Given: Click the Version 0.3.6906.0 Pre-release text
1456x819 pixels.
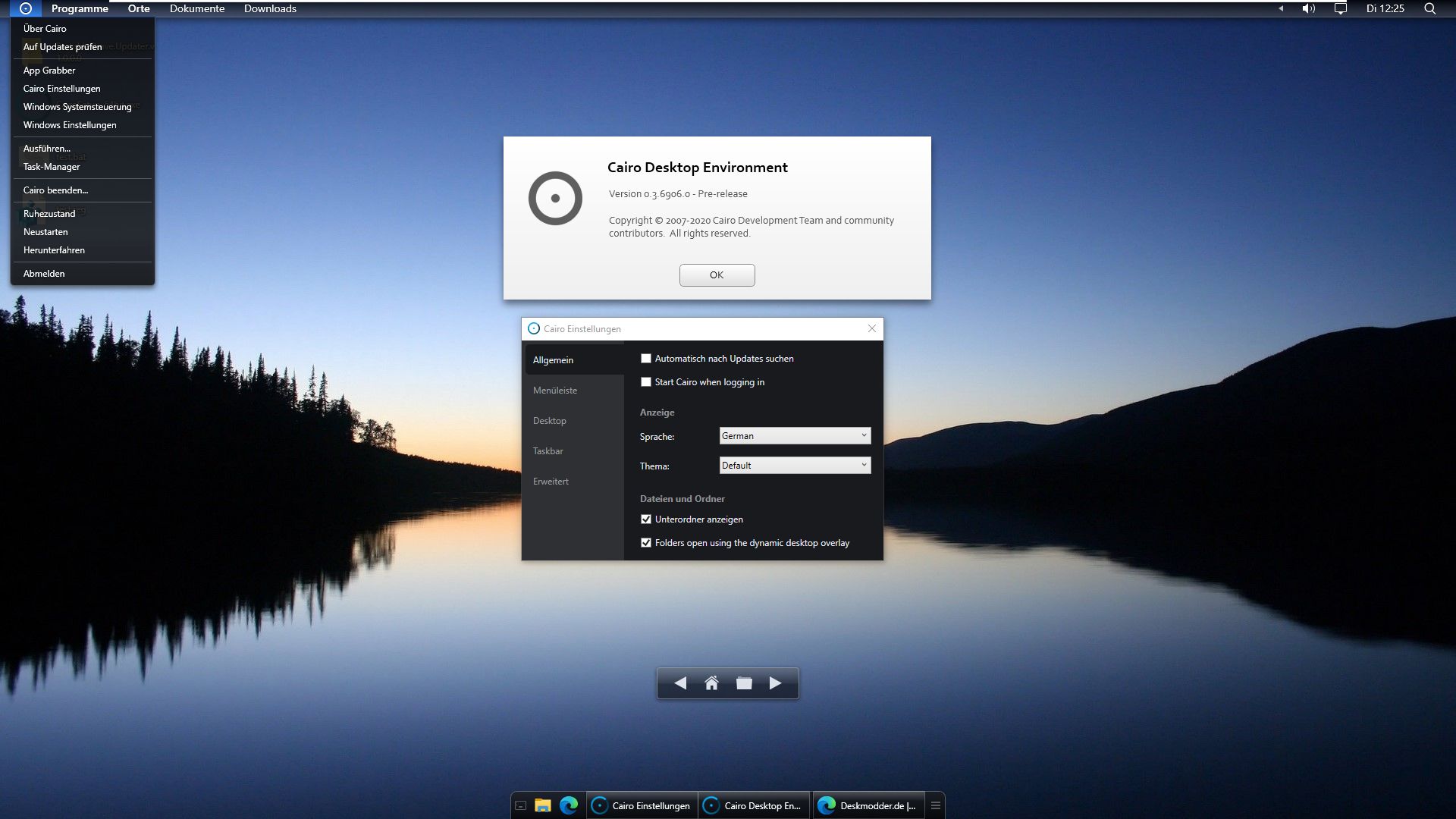Looking at the screenshot, I should 678,193.
